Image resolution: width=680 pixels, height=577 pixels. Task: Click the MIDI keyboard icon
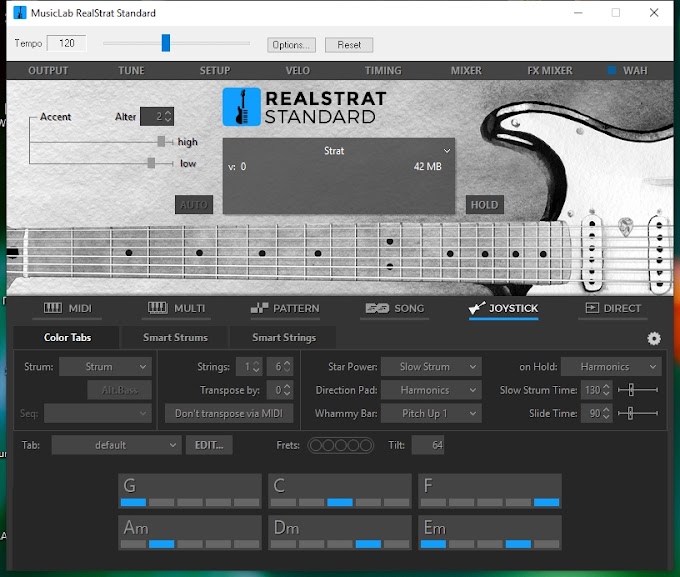[52, 308]
